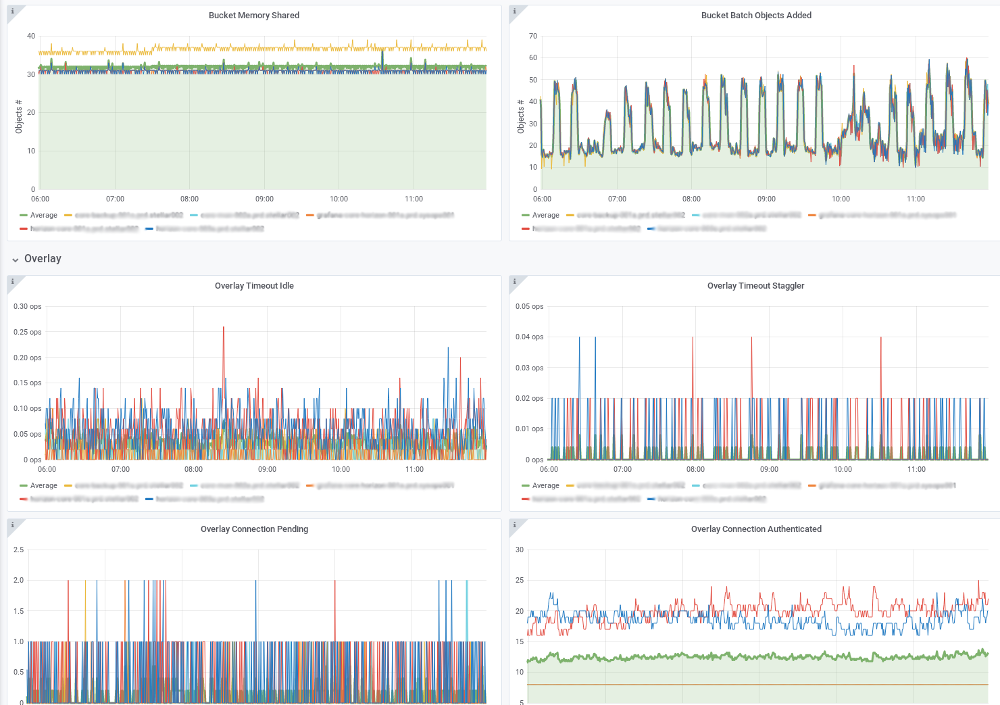Toggle the red series label in Bucket Batch Objects Added legend
This screenshot has height=705, width=1000.
[586, 228]
